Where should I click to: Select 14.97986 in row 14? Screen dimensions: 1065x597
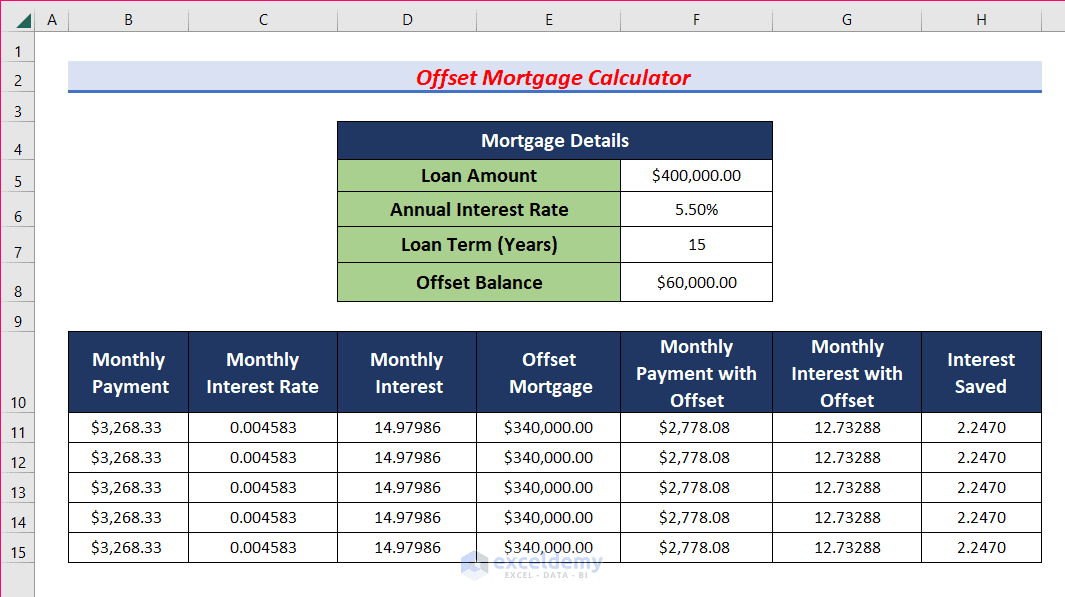(407, 518)
